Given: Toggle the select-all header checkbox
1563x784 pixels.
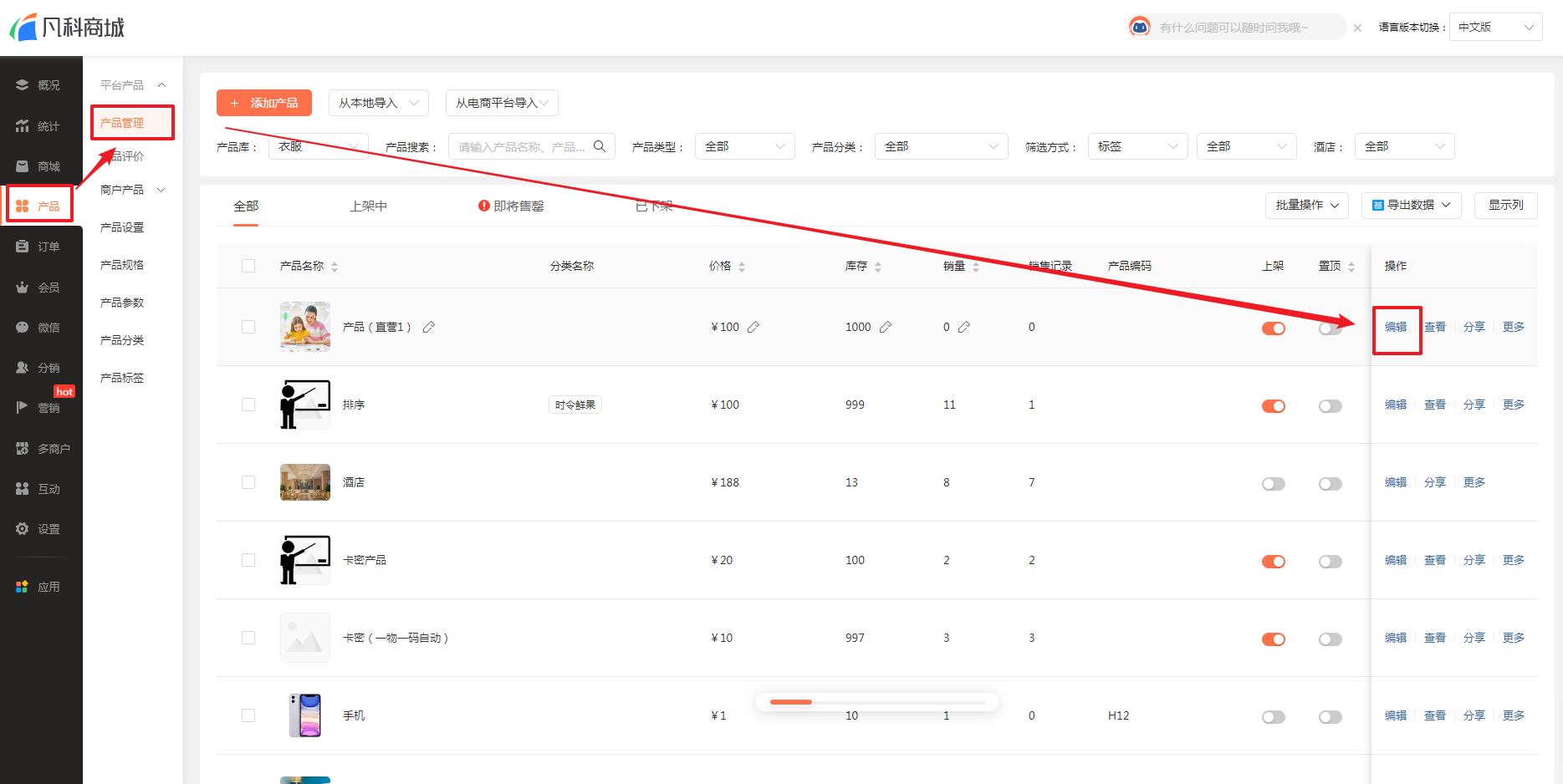Looking at the screenshot, I should 248,266.
